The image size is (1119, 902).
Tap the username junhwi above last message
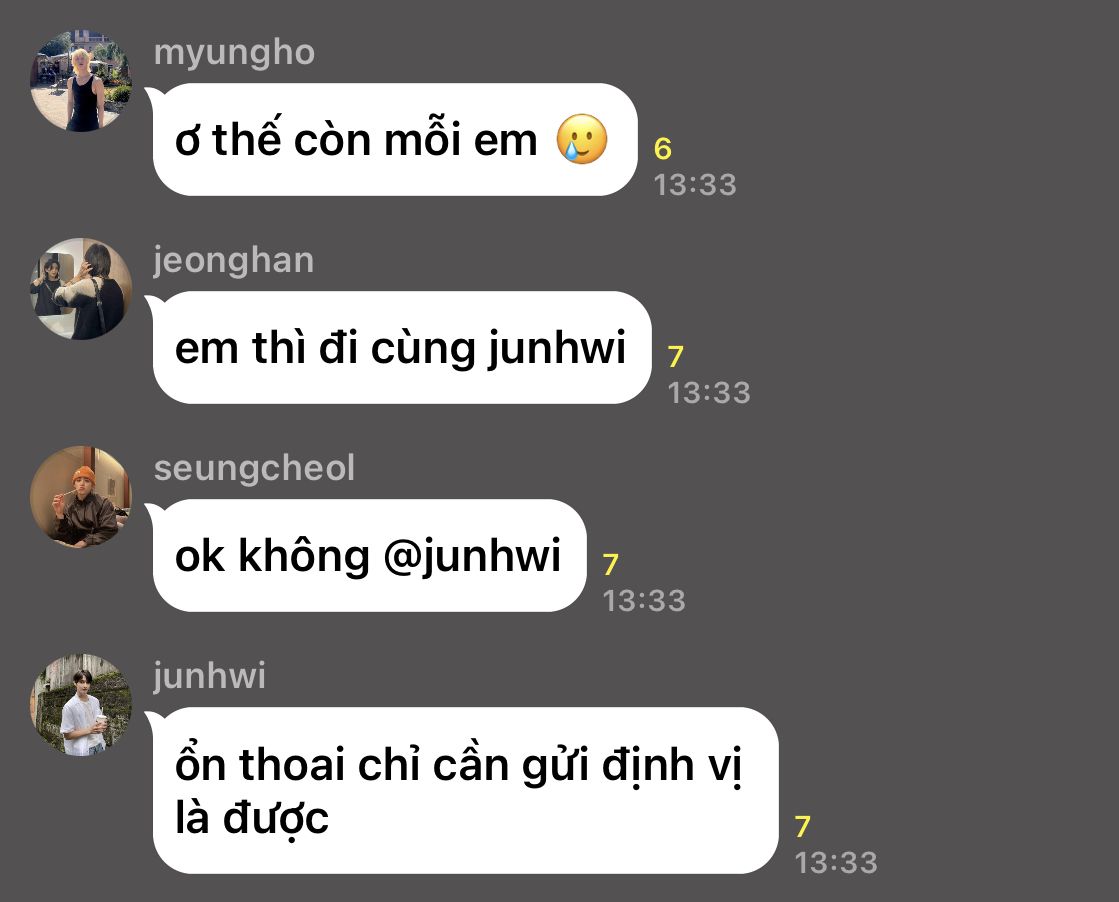(x=210, y=676)
